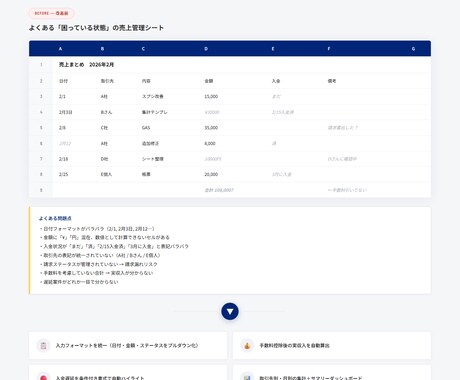This screenshot has height=380, width=460.
Task: Open the 入金遅延を条件付き書式で自動ハイライト card
Action: (x=128, y=373)
